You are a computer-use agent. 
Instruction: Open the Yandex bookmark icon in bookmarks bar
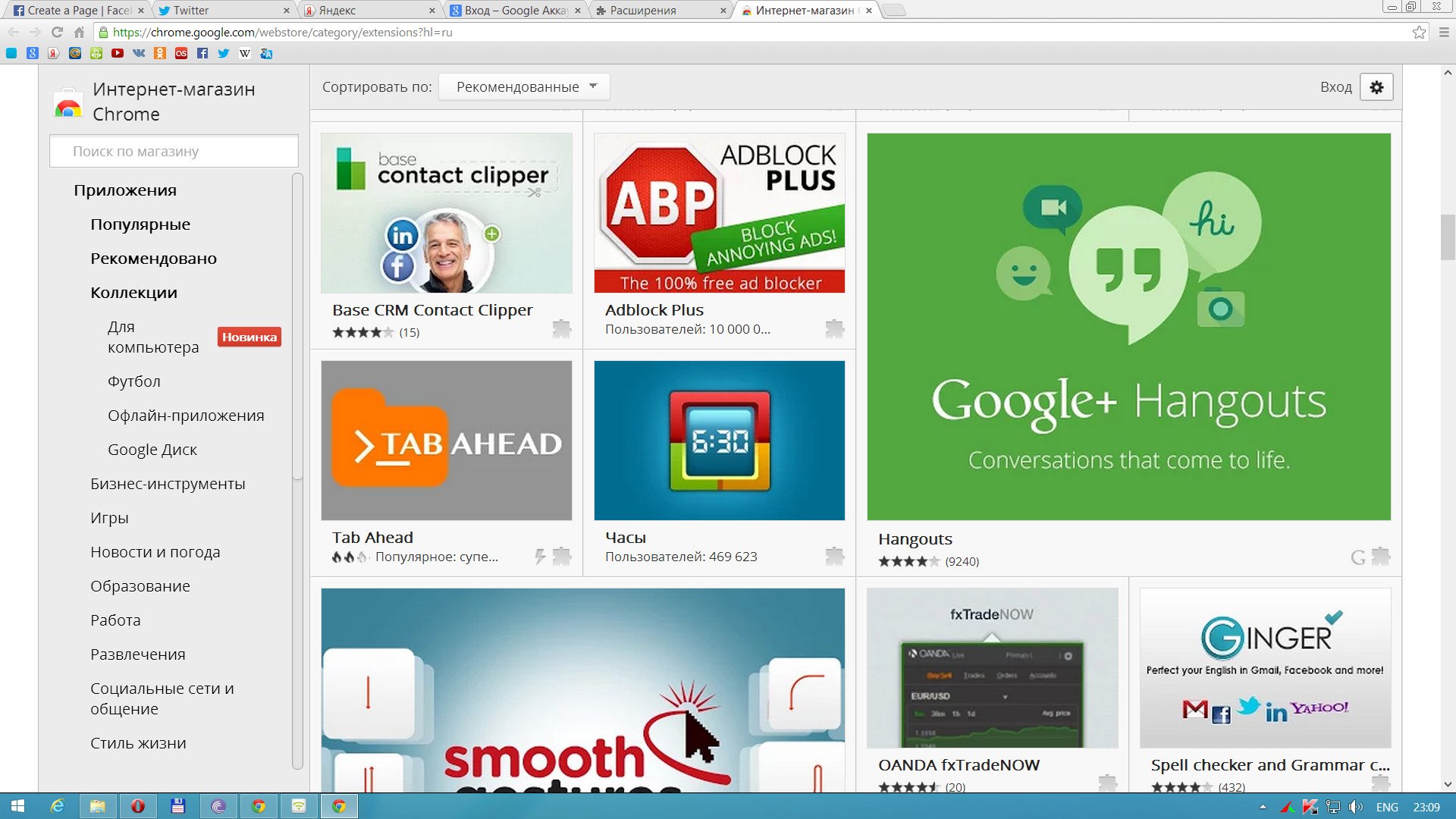53,53
